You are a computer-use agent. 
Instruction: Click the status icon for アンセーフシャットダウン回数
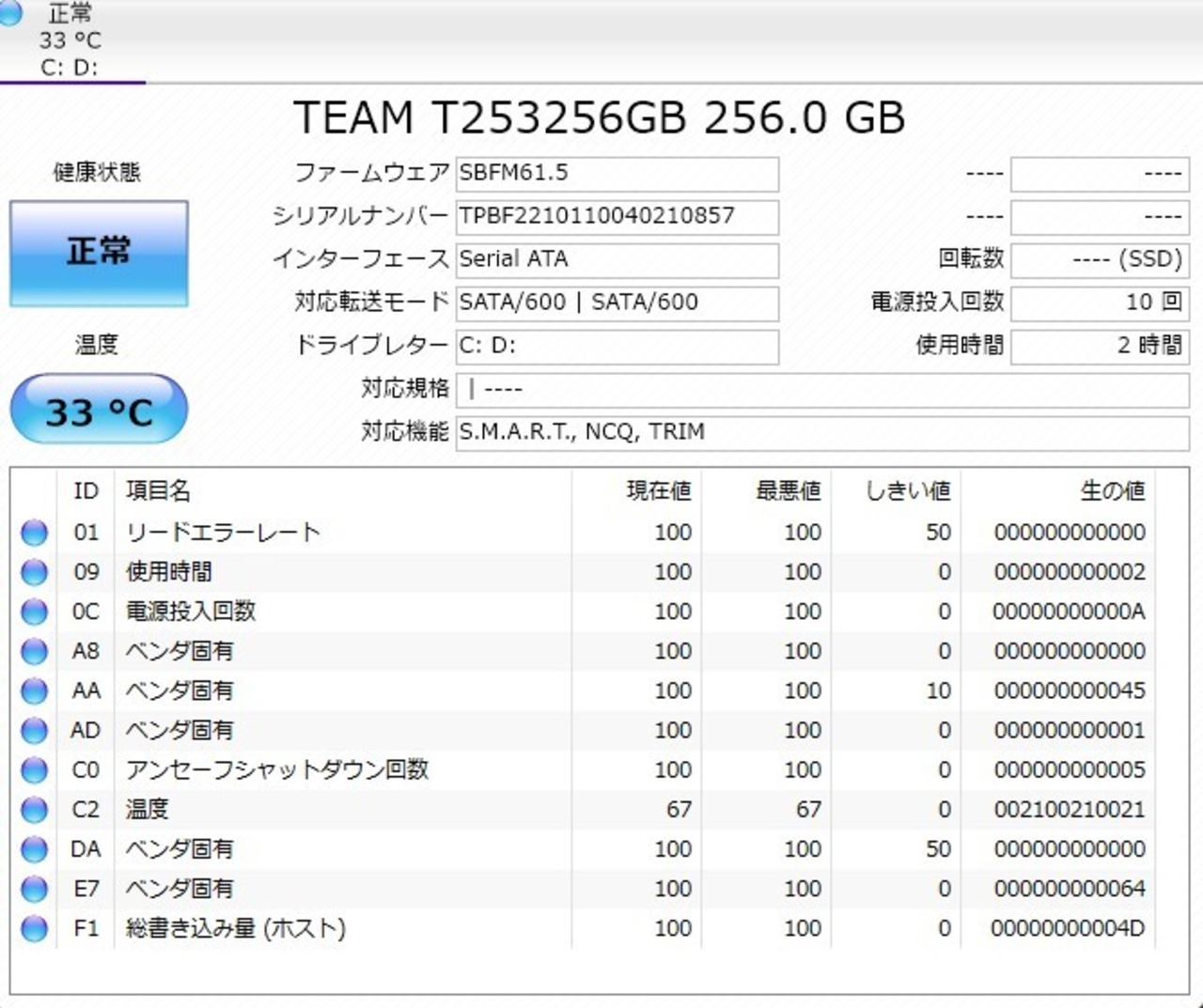34,770
